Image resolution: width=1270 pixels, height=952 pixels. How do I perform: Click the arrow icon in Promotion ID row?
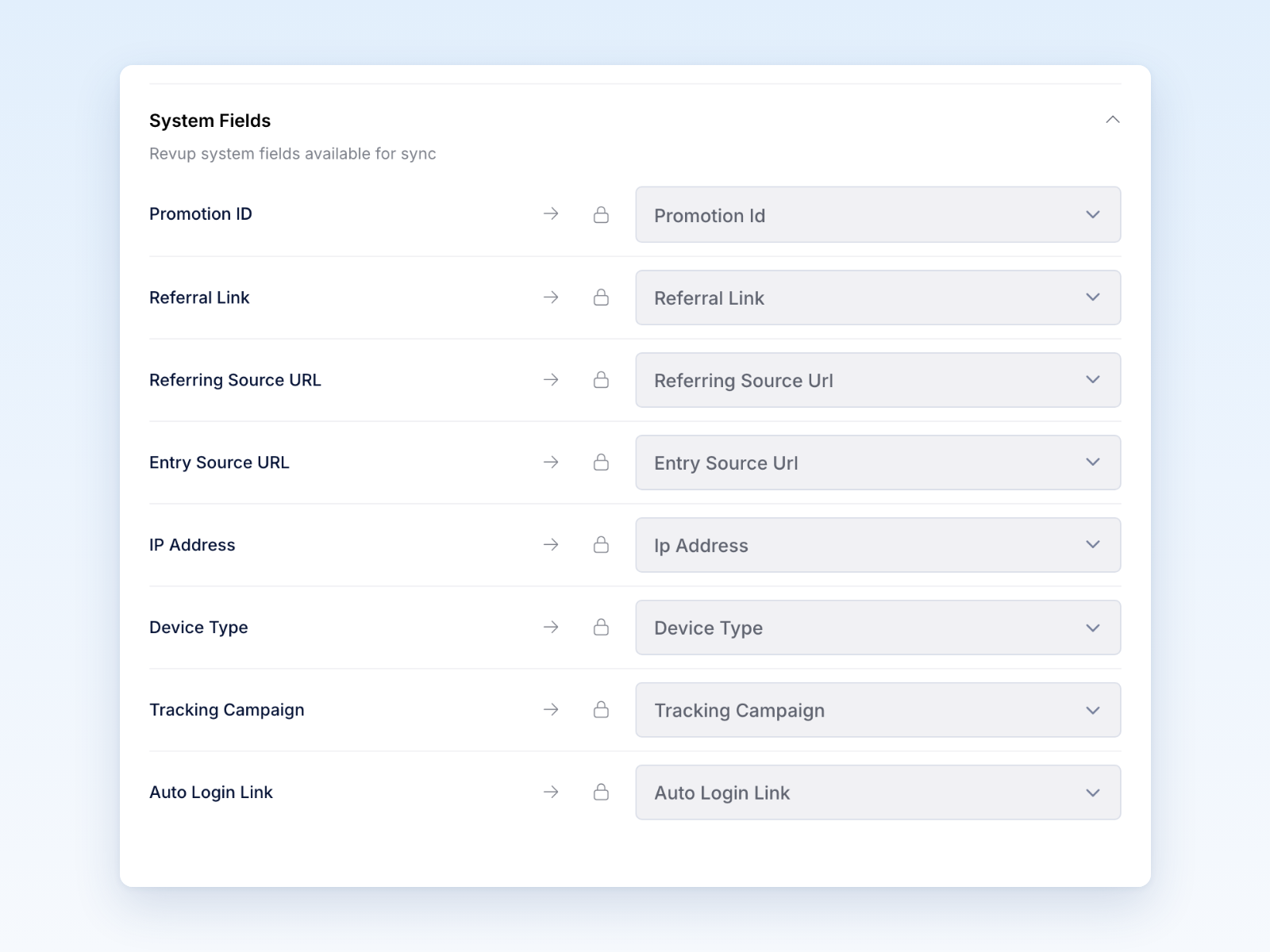point(551,214)
